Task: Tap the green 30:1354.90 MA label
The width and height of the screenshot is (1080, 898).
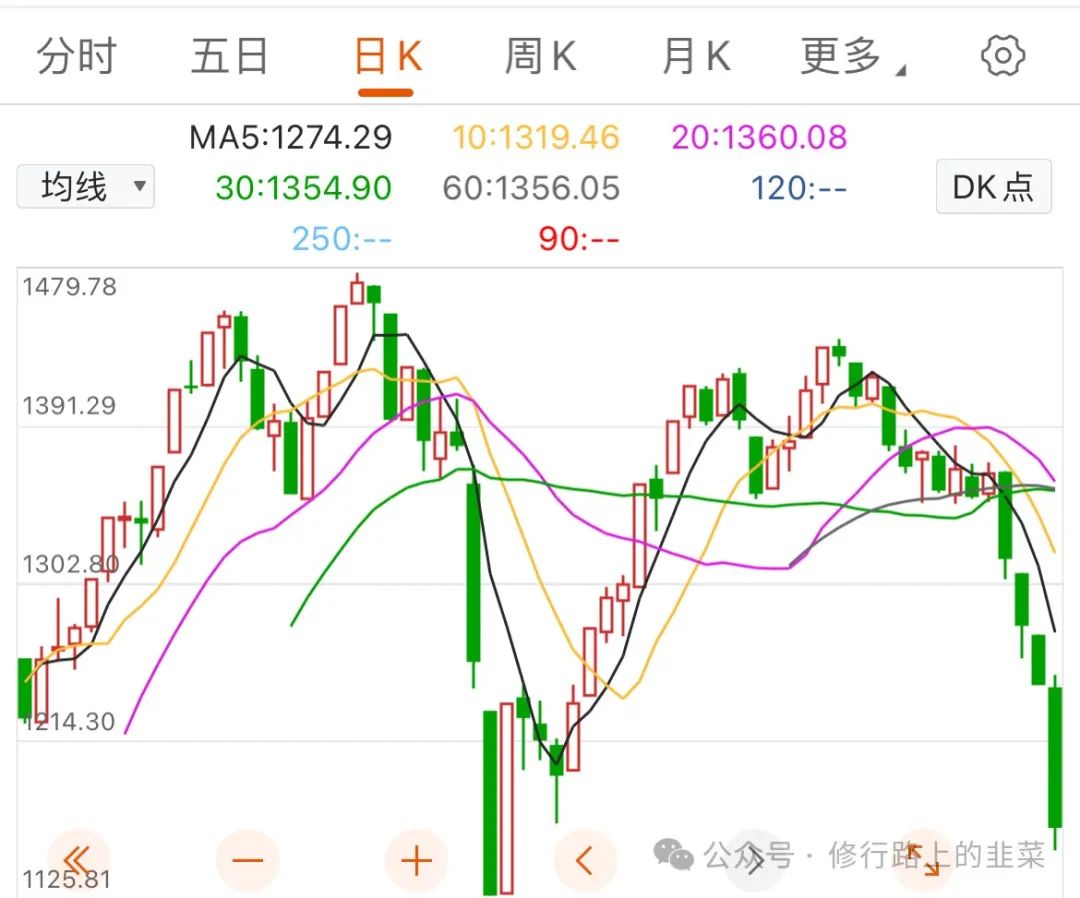Action: 303,188
